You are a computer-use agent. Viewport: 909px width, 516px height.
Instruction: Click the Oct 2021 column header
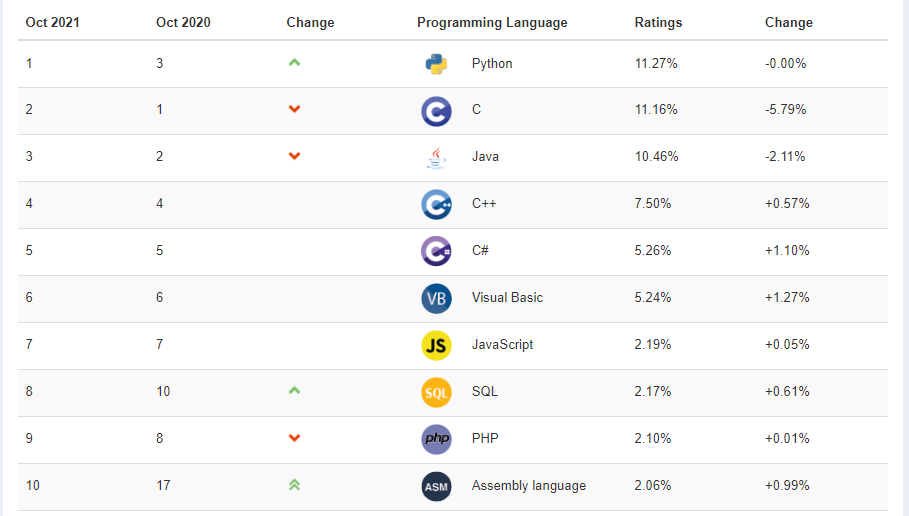[x=52, y=22]
